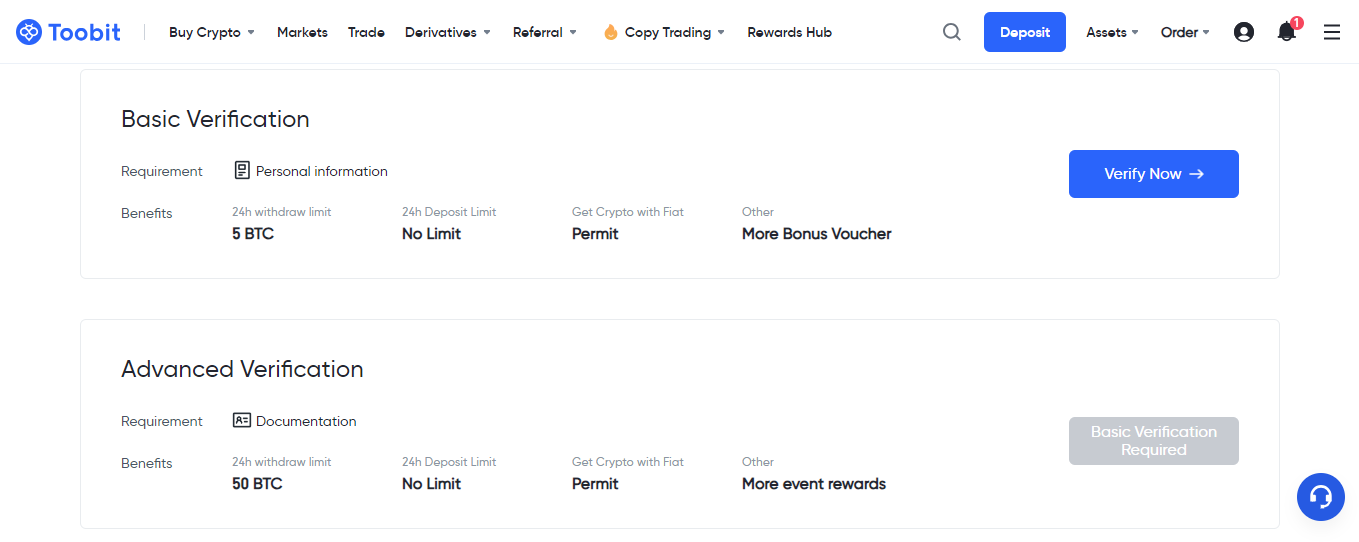Open the Trade menu item
1359x542 pixels.
366,32
